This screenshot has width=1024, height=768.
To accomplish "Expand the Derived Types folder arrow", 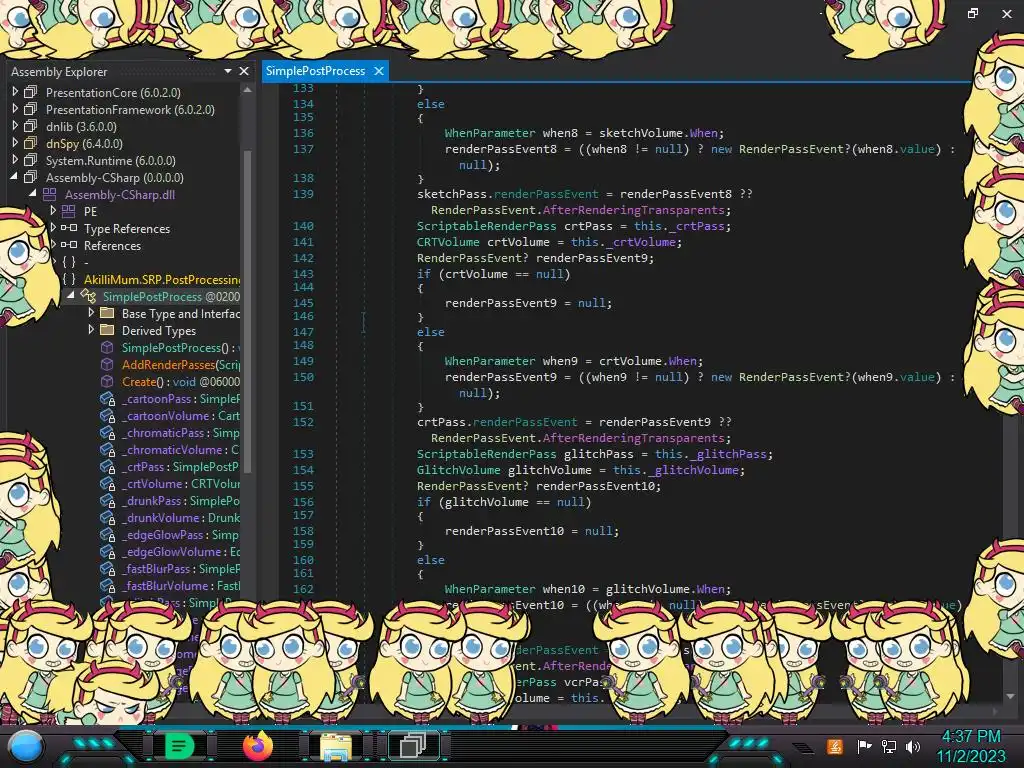I will coord(91,330).
